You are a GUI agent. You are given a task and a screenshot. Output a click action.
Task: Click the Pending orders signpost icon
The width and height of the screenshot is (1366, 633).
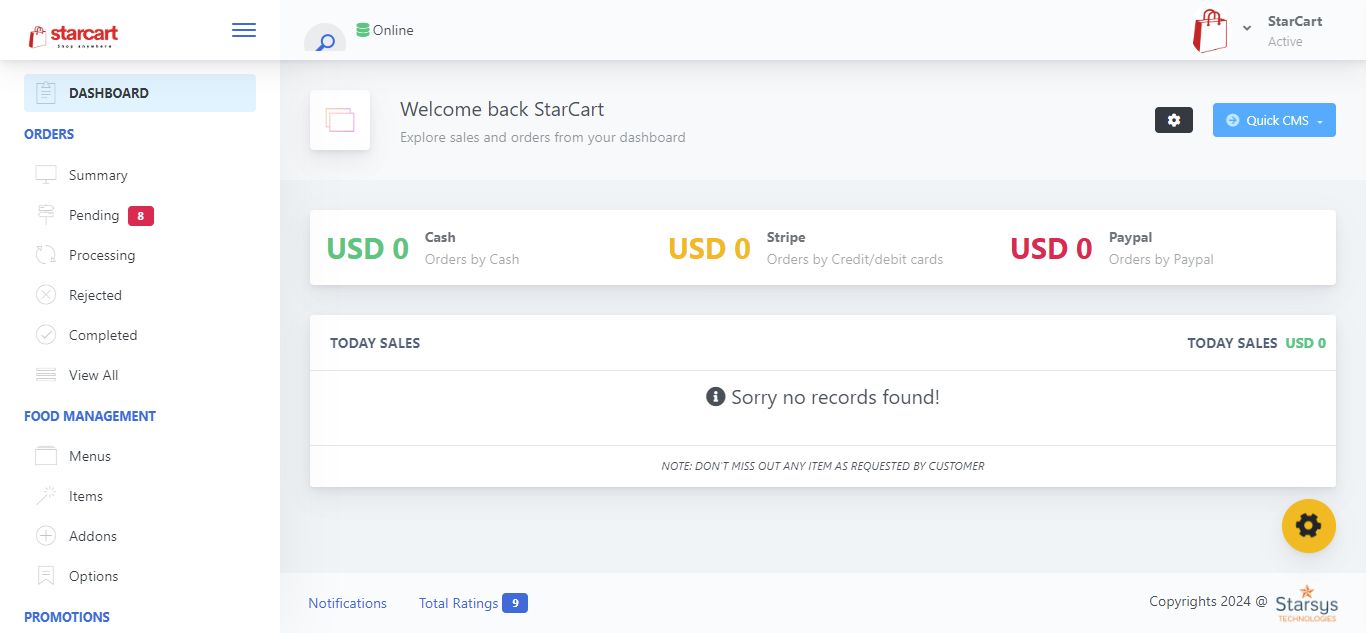pos(46,215)
